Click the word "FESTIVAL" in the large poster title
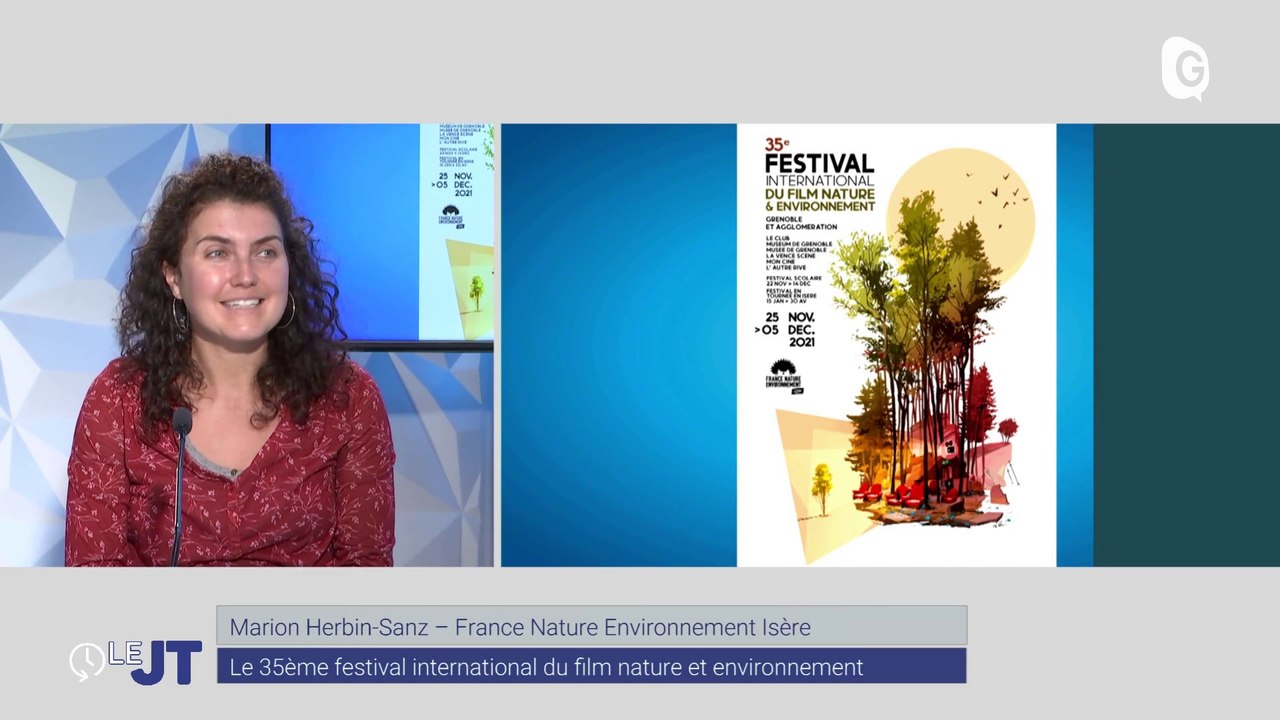This screenshot has width=1280, height=720. point(819,163)
